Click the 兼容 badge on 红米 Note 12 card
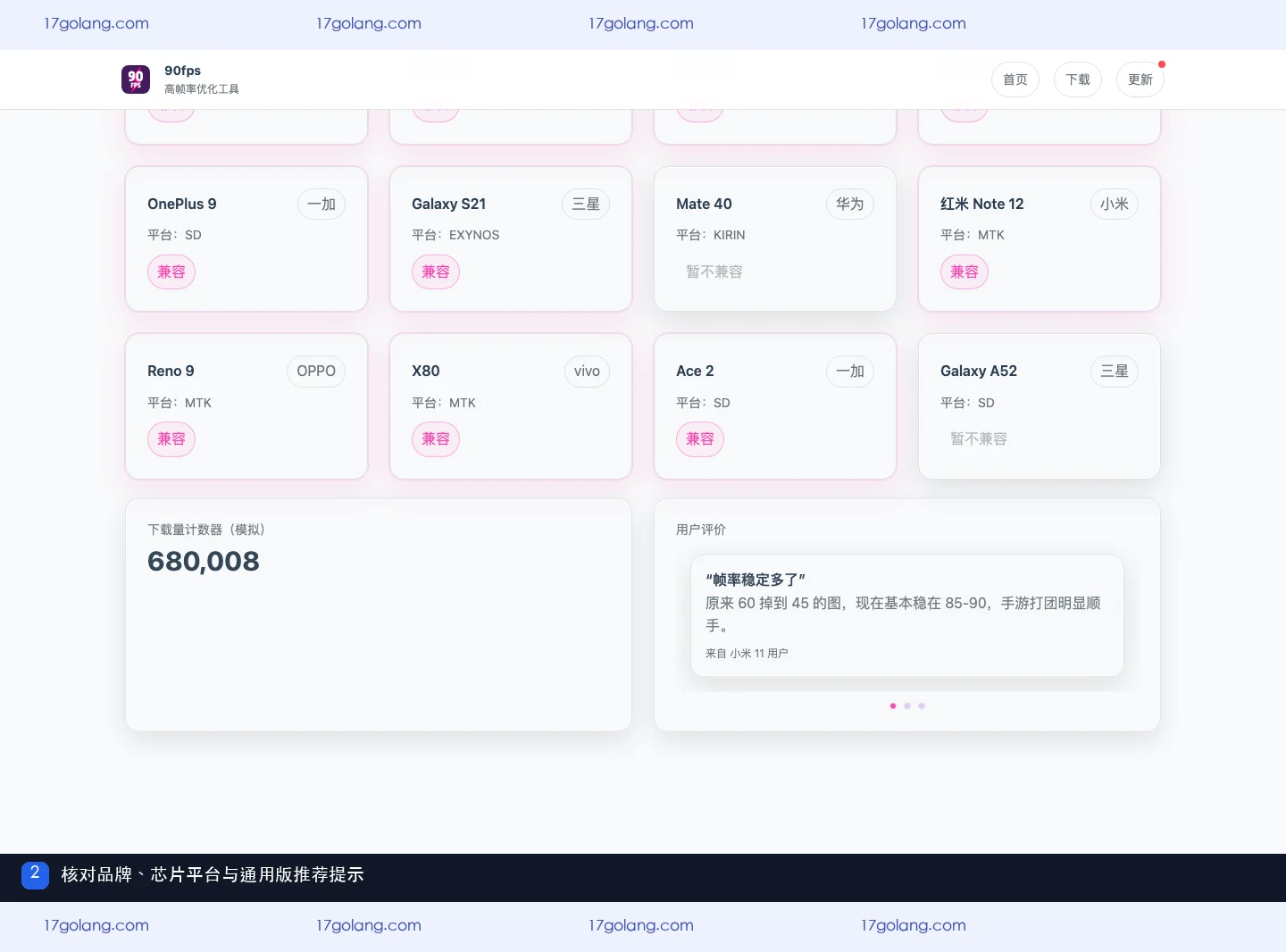 tap(964, 271)
